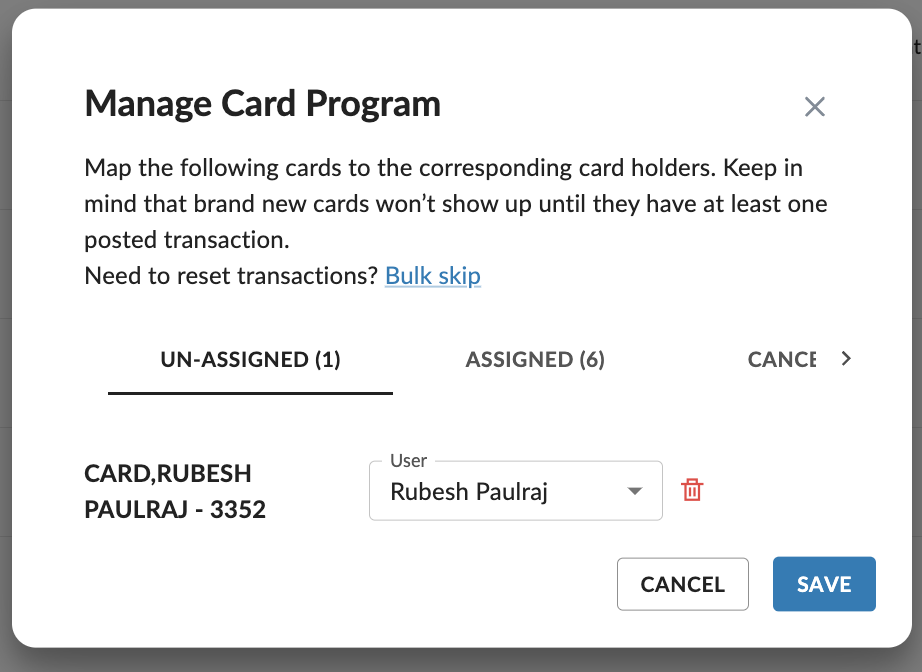
Task: Click the 'posted transaction.' line of text
Action: click(x=187, y=240)
